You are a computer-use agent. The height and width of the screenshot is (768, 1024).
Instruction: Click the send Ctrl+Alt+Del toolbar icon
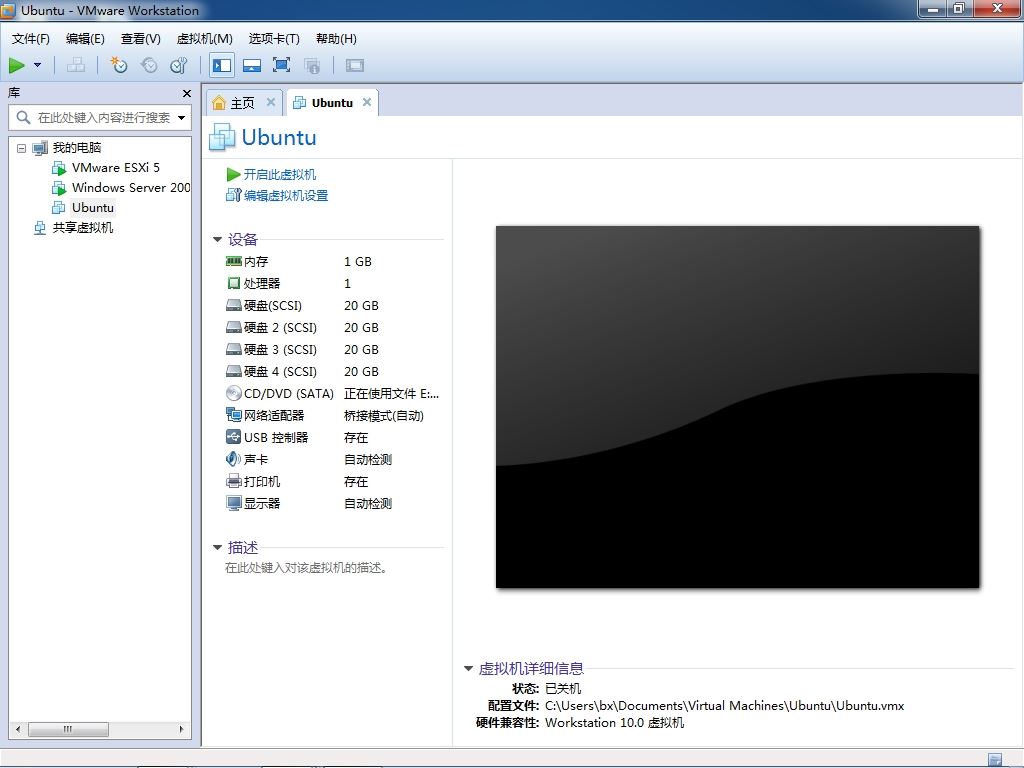tap(76, 65)
